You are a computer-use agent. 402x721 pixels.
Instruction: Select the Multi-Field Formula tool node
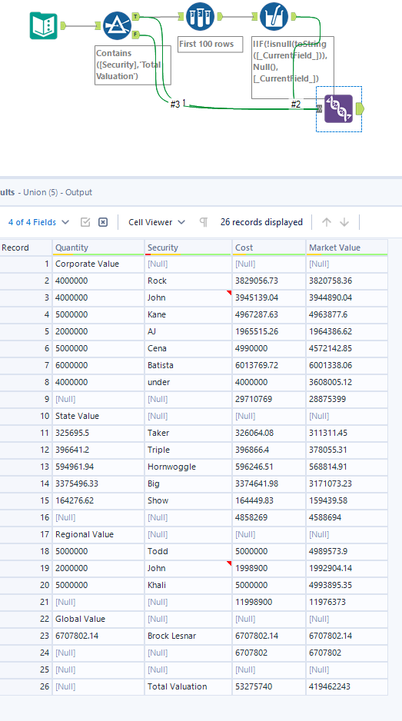click(274, 17)
